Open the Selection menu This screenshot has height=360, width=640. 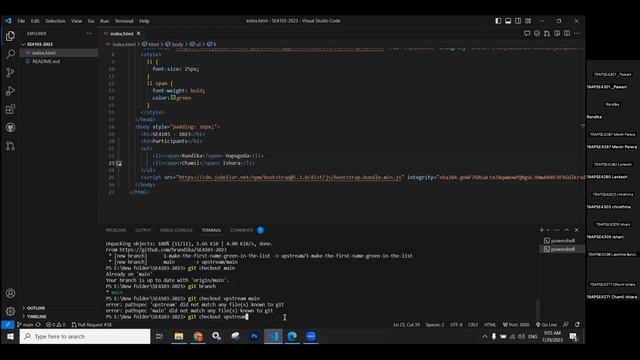[x=55, y=21]
